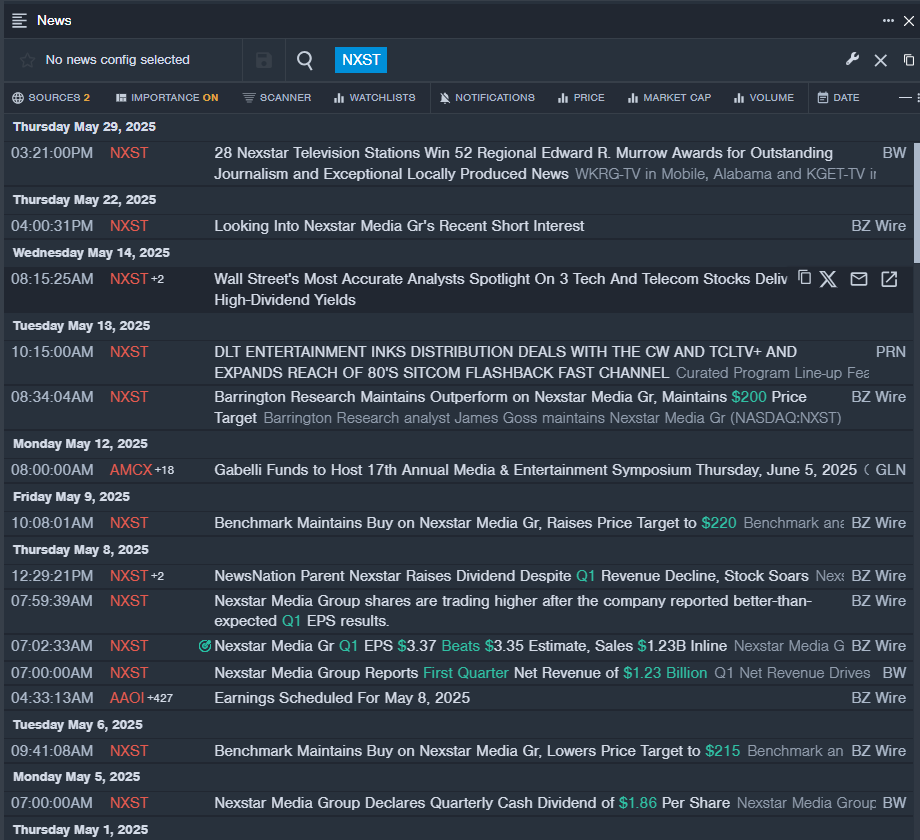Share the Wall Street's Analysts story on X
The width and height of the screenshot is (920, 840).
point(828,279)
